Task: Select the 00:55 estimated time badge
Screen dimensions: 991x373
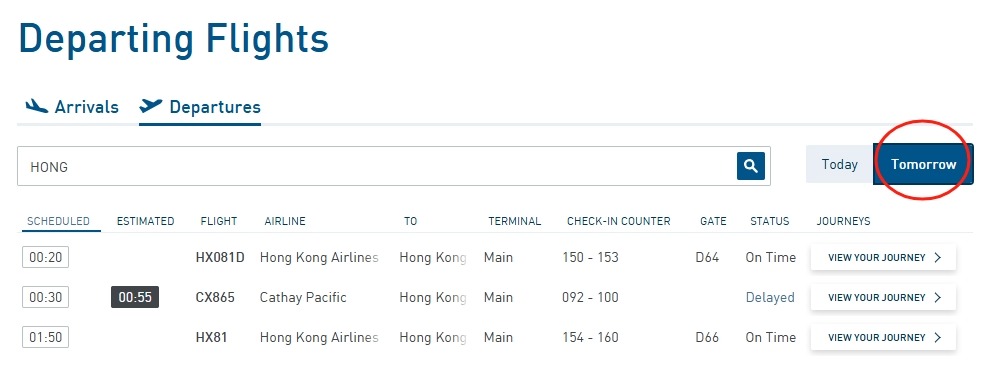Action: coord(135,297)
